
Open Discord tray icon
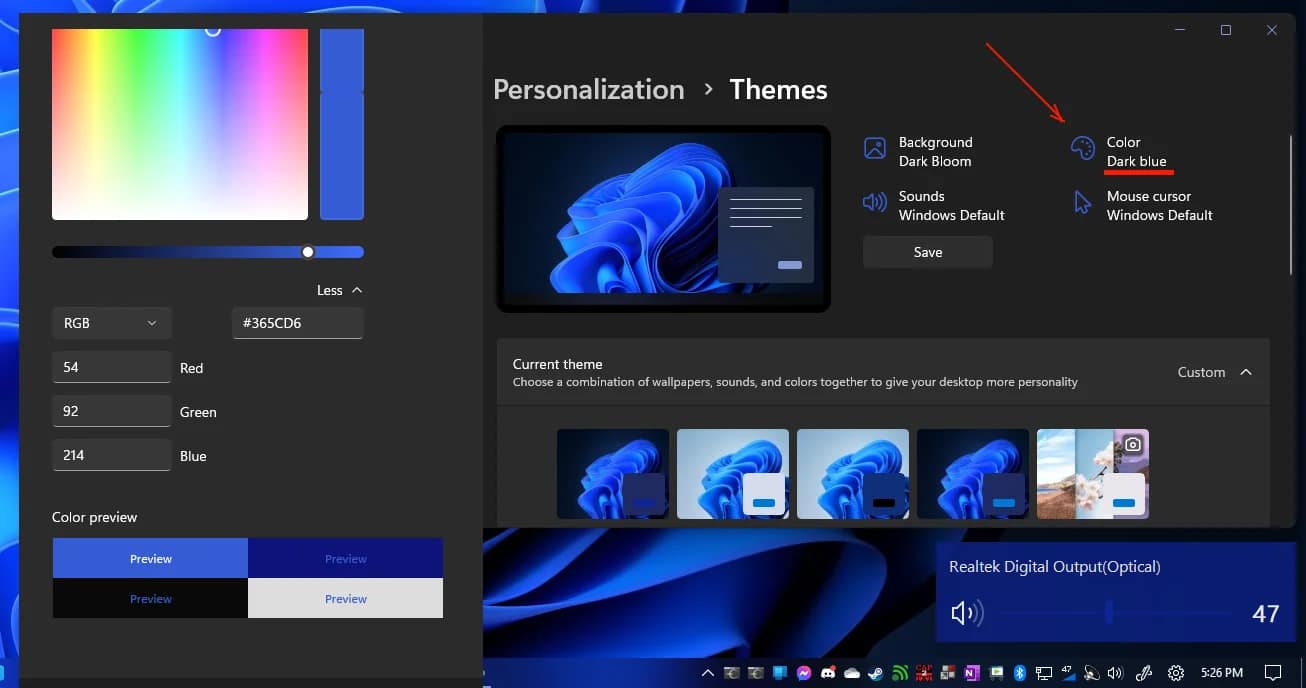(828, 673)
